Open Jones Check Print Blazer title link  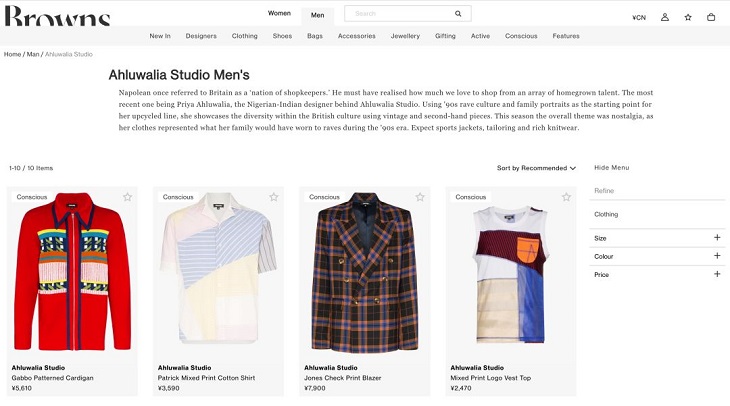point(343,378)
